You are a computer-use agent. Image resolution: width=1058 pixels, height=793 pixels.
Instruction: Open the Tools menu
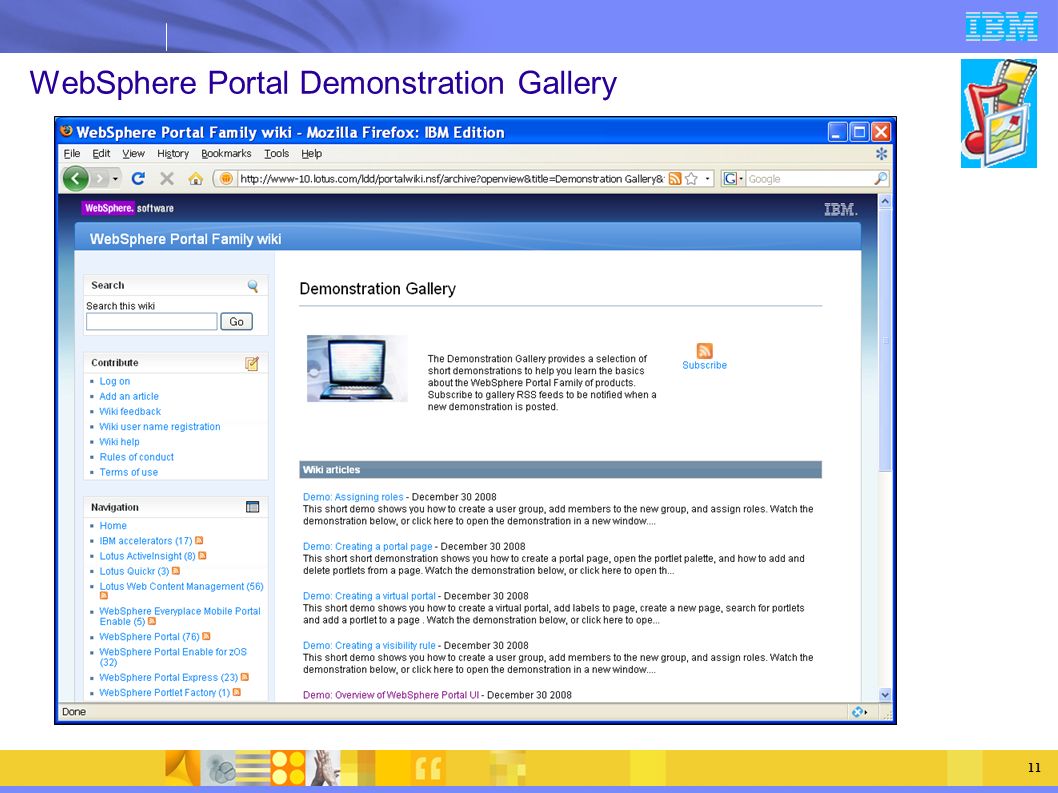pos(276,153)
